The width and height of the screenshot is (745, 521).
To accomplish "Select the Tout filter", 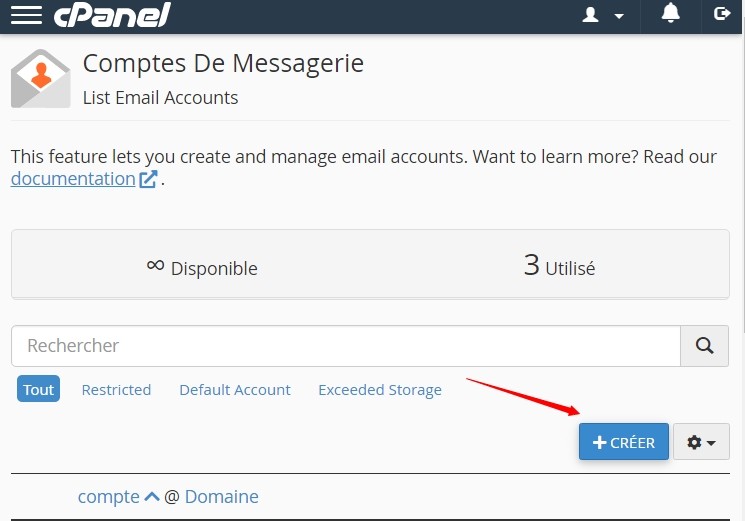I will click(38, 389).
